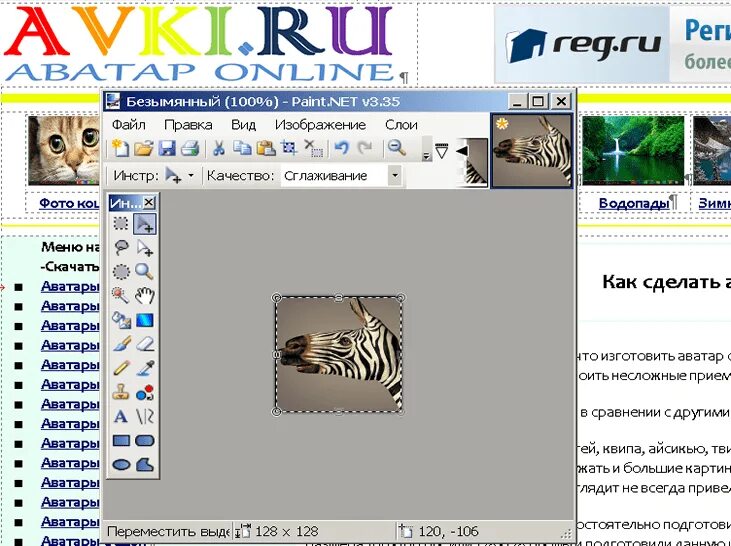
Task: Click the '120, -106' coordinates in status bar
Action: [448, 532]
